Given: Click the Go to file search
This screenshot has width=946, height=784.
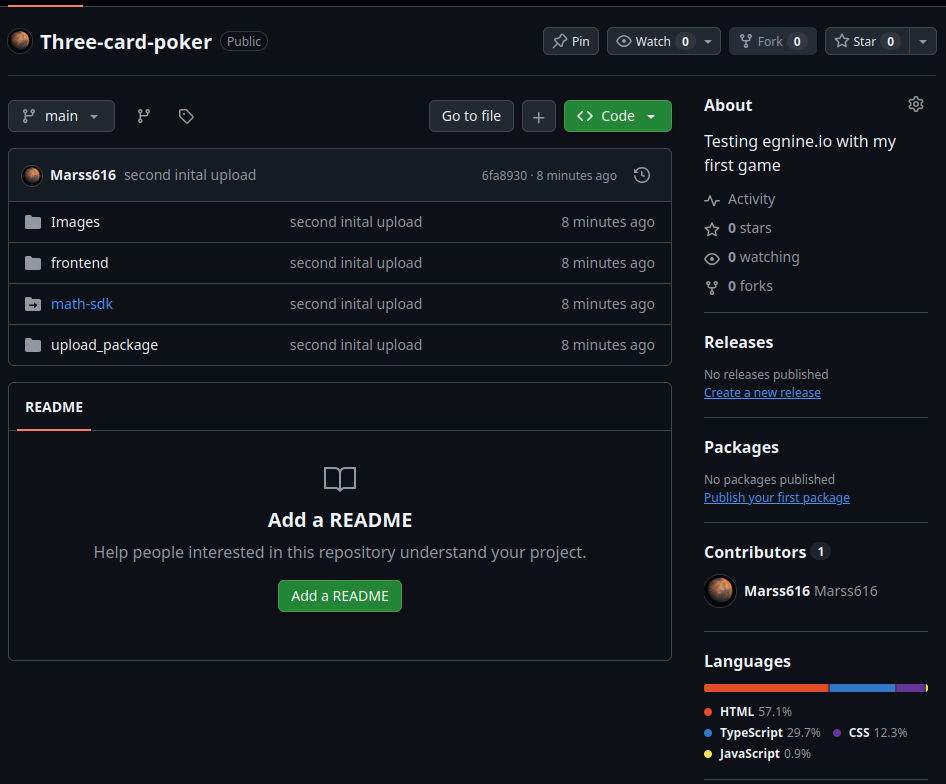Looking at the screenshot, I should pos(471,116).
